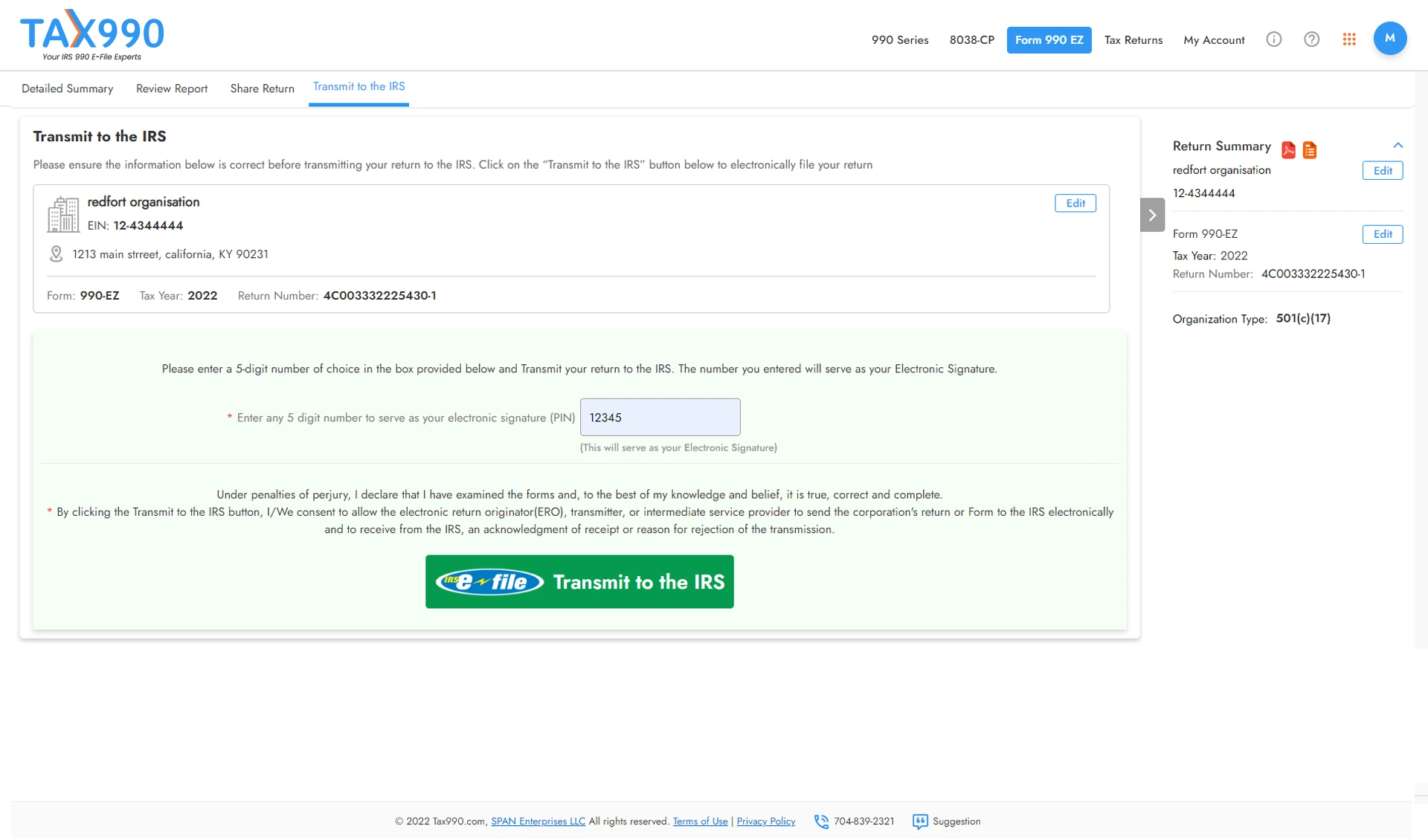The width and height of the screenshot is (1428, 840).
Task: Edit Form 990-EZ in Return Summary sidebar
Action: (x=1383, y=234)
